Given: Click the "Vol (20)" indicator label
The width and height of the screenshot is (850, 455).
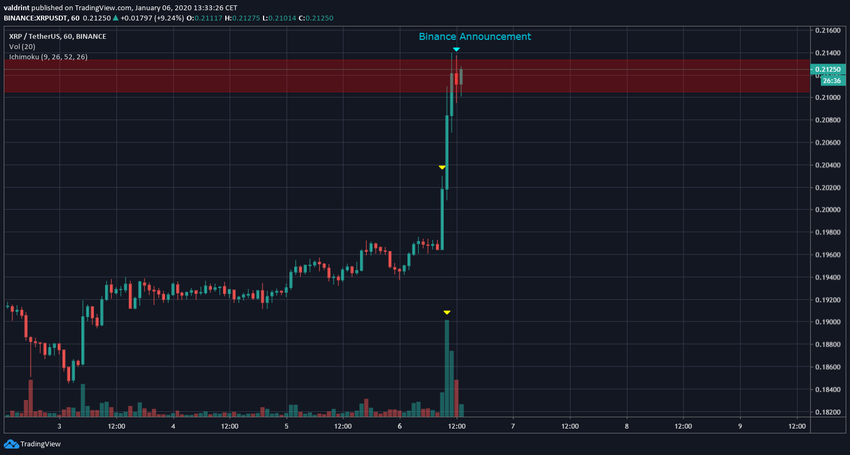Looking at the screenshot, I should (22, 47).
